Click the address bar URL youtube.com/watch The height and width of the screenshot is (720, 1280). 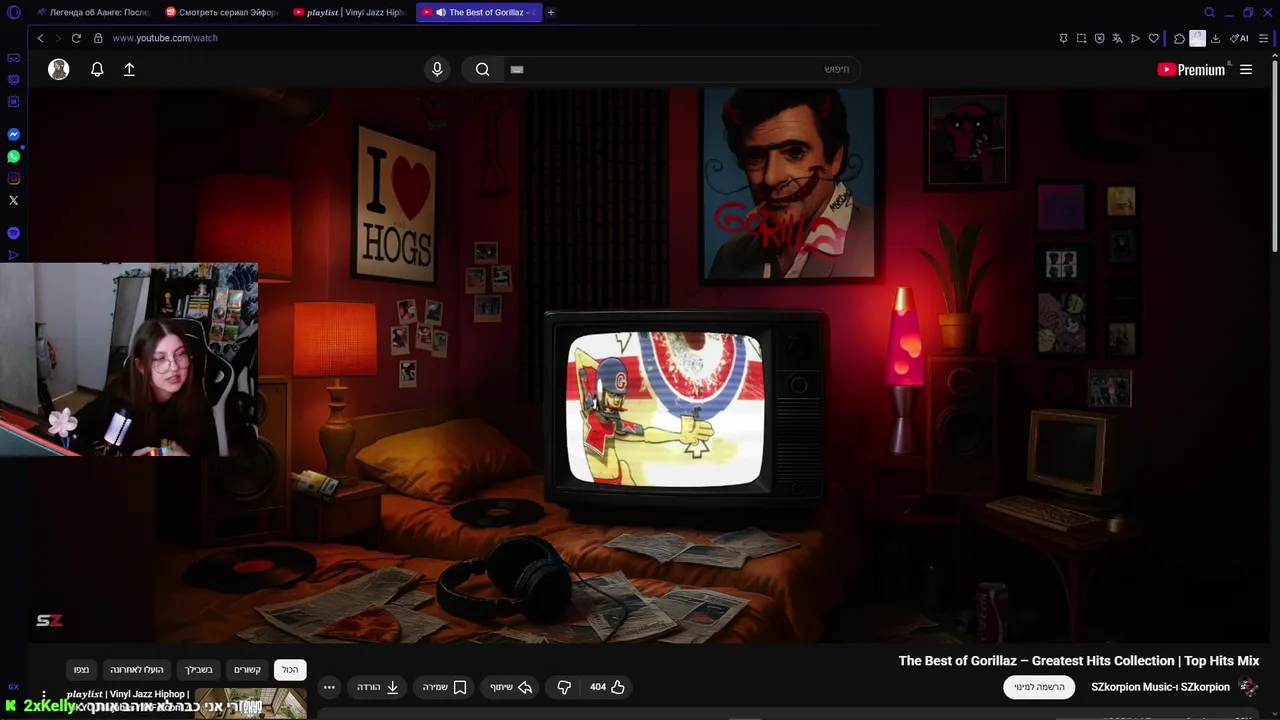click(x=165, y=38)
